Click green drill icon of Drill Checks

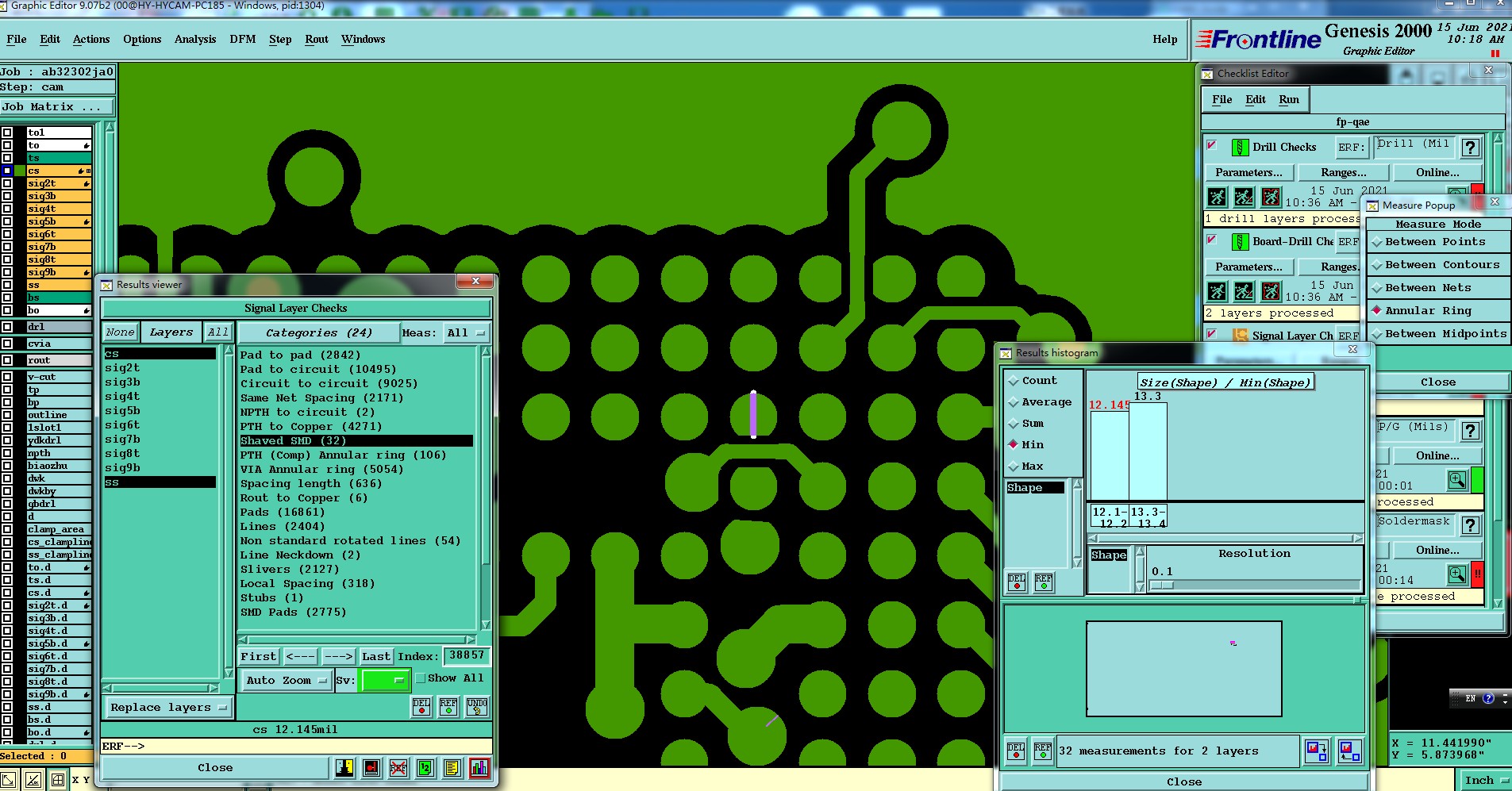click(1240, 147)
